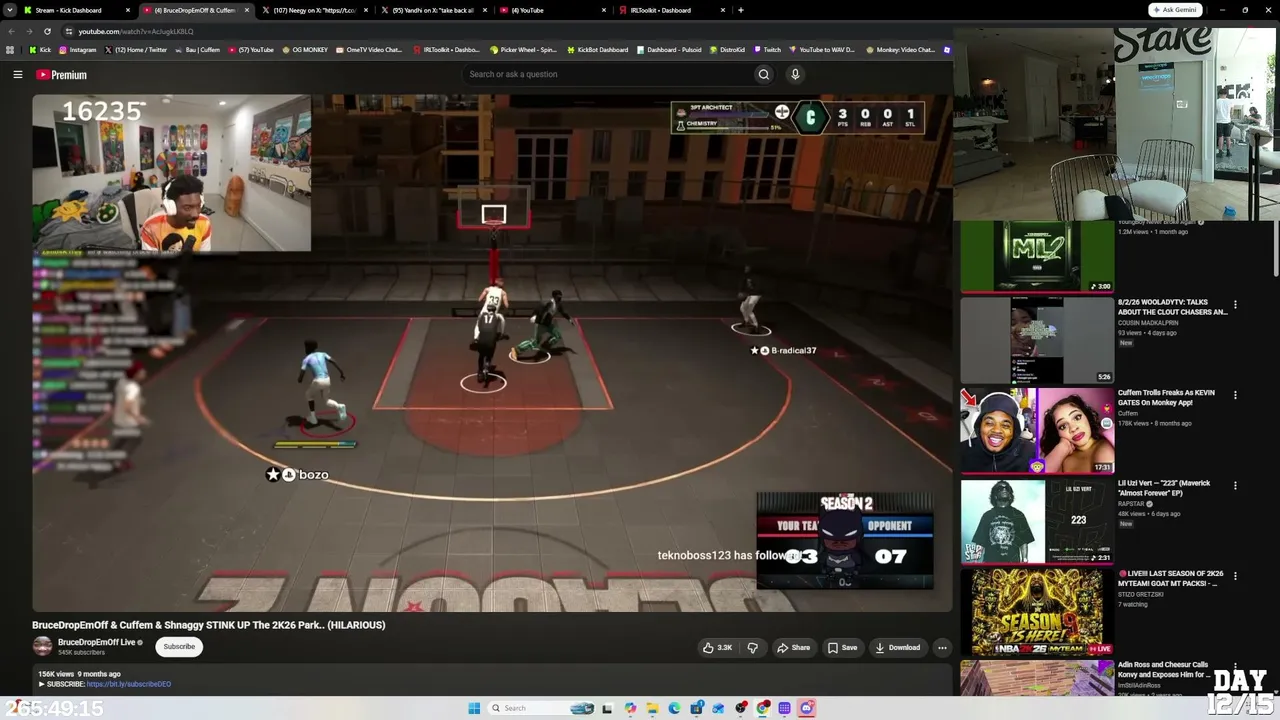Screen dimensions: 1280x720
Task: Open a new browser tab
Action: [740, 10]
